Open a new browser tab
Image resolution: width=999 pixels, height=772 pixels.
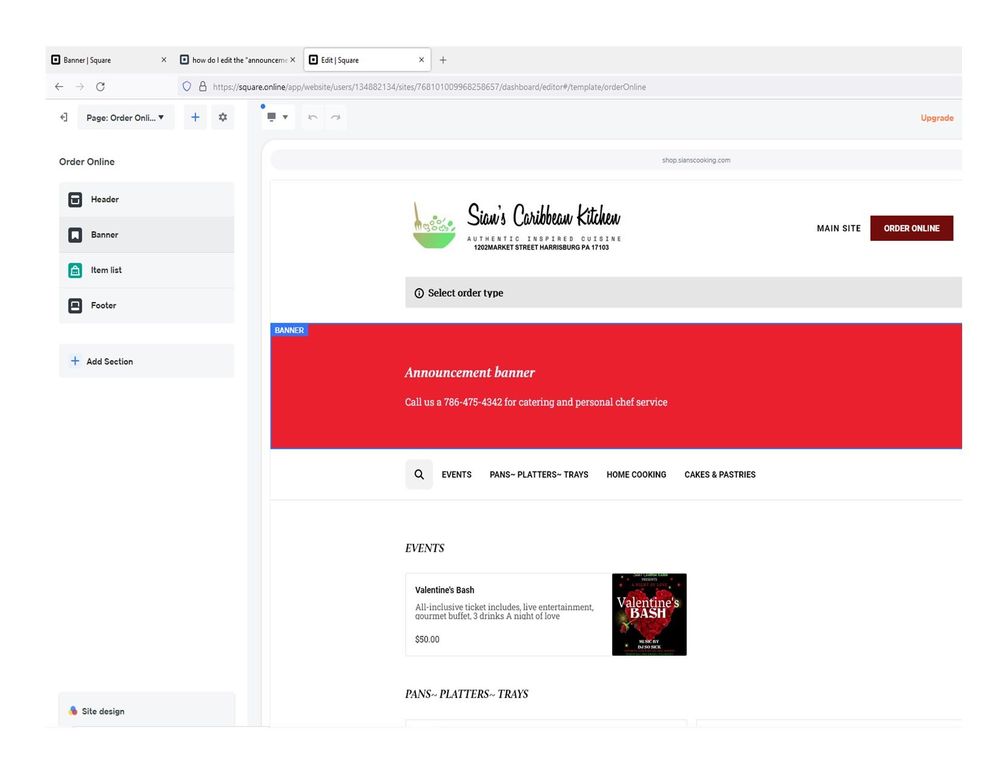click(443, 60)
